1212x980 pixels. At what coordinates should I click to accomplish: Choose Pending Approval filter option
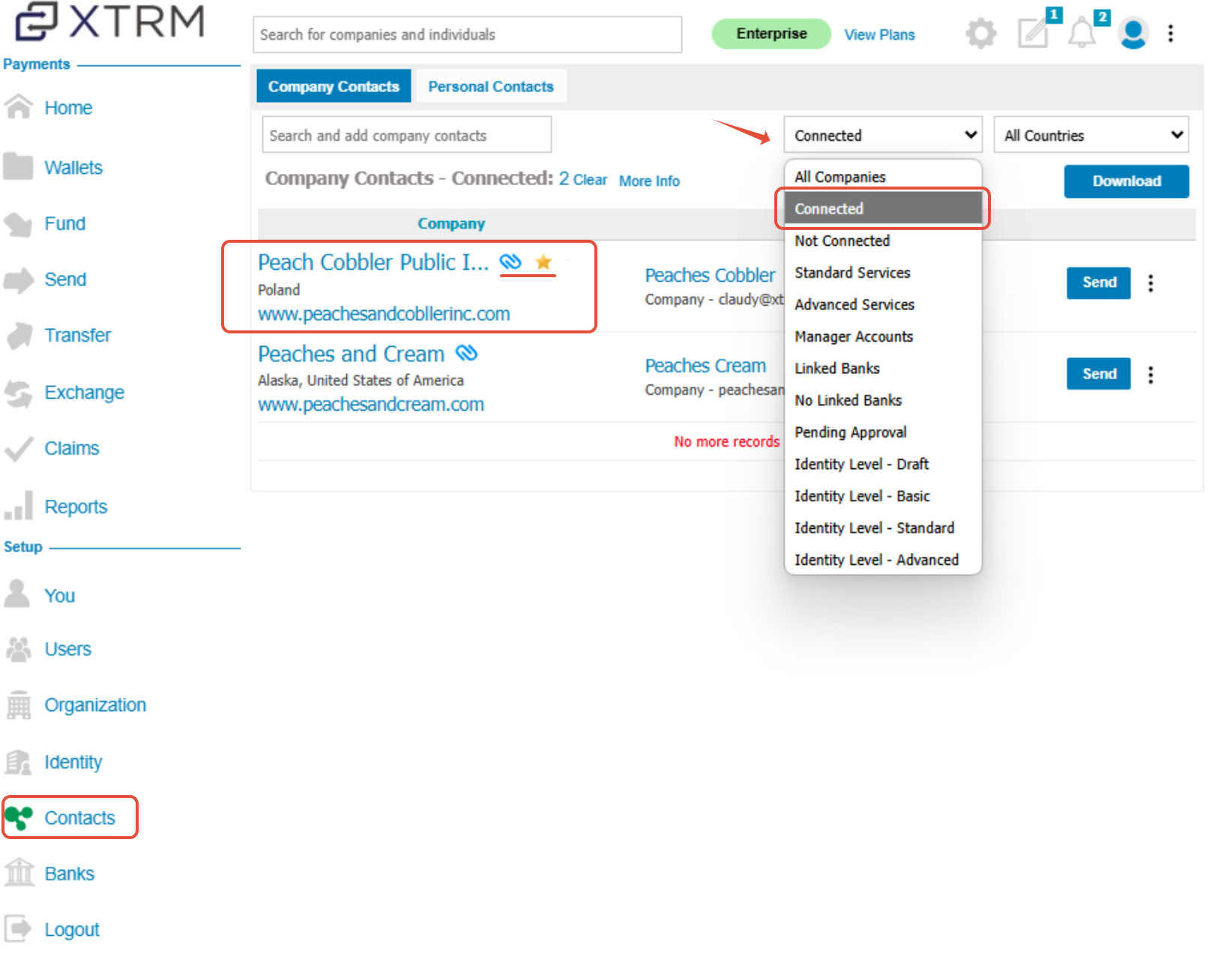(x=883, y=432)
